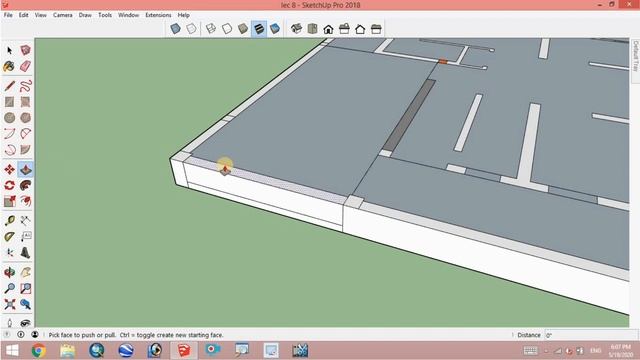This screenshot has height=360, width=640.
Task: Pick the Scale tool
Action: [9, 201]
